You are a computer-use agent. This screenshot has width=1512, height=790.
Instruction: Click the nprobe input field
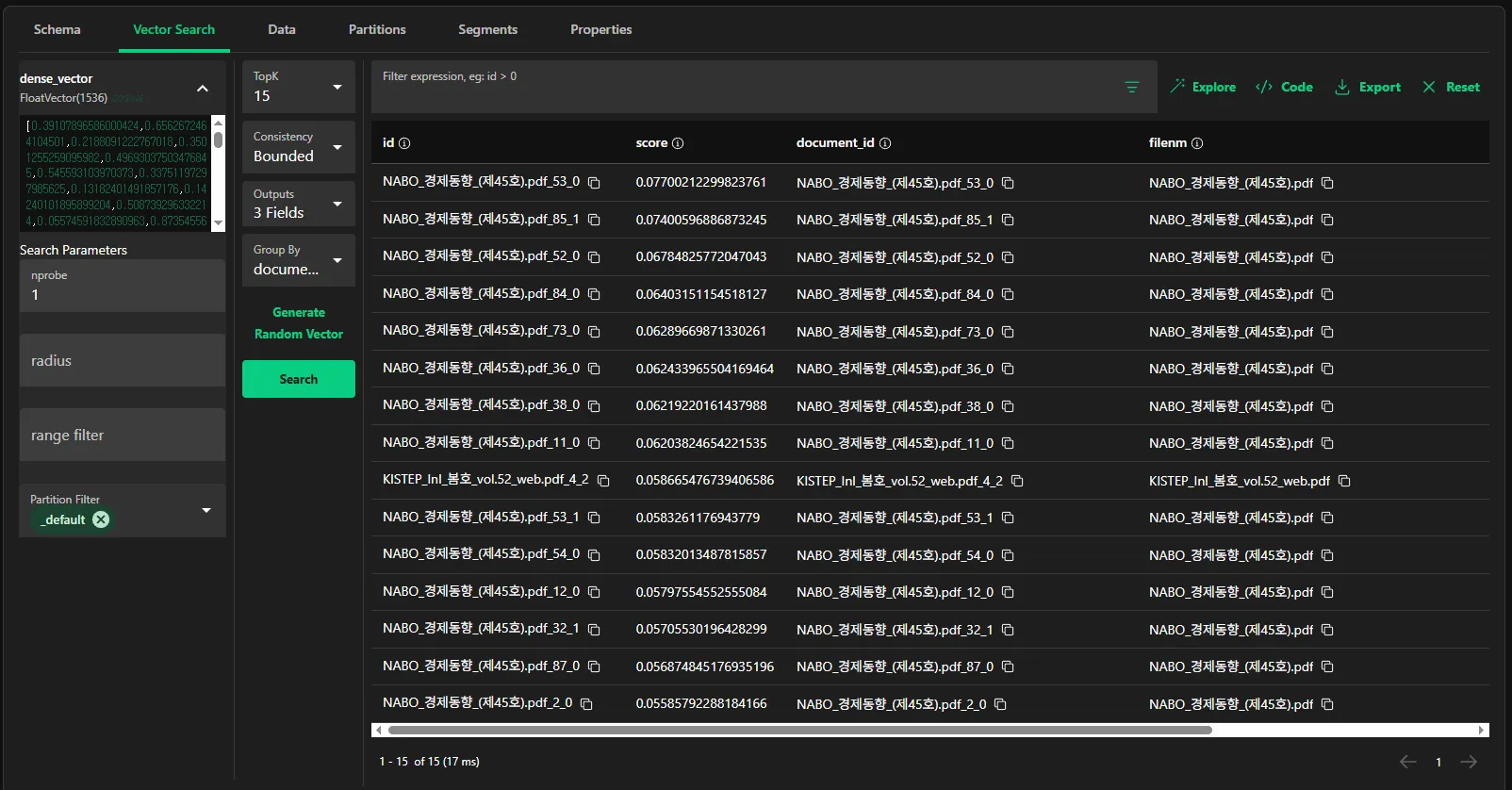[x=123, y=286]
